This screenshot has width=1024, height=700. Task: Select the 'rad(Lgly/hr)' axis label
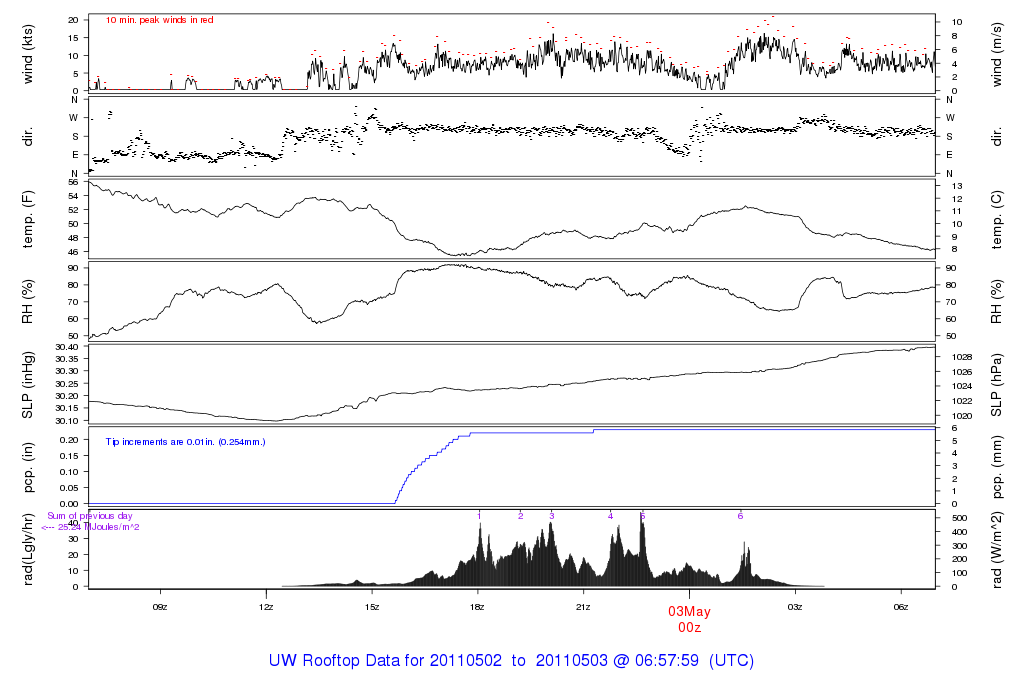tap(27, 549)
